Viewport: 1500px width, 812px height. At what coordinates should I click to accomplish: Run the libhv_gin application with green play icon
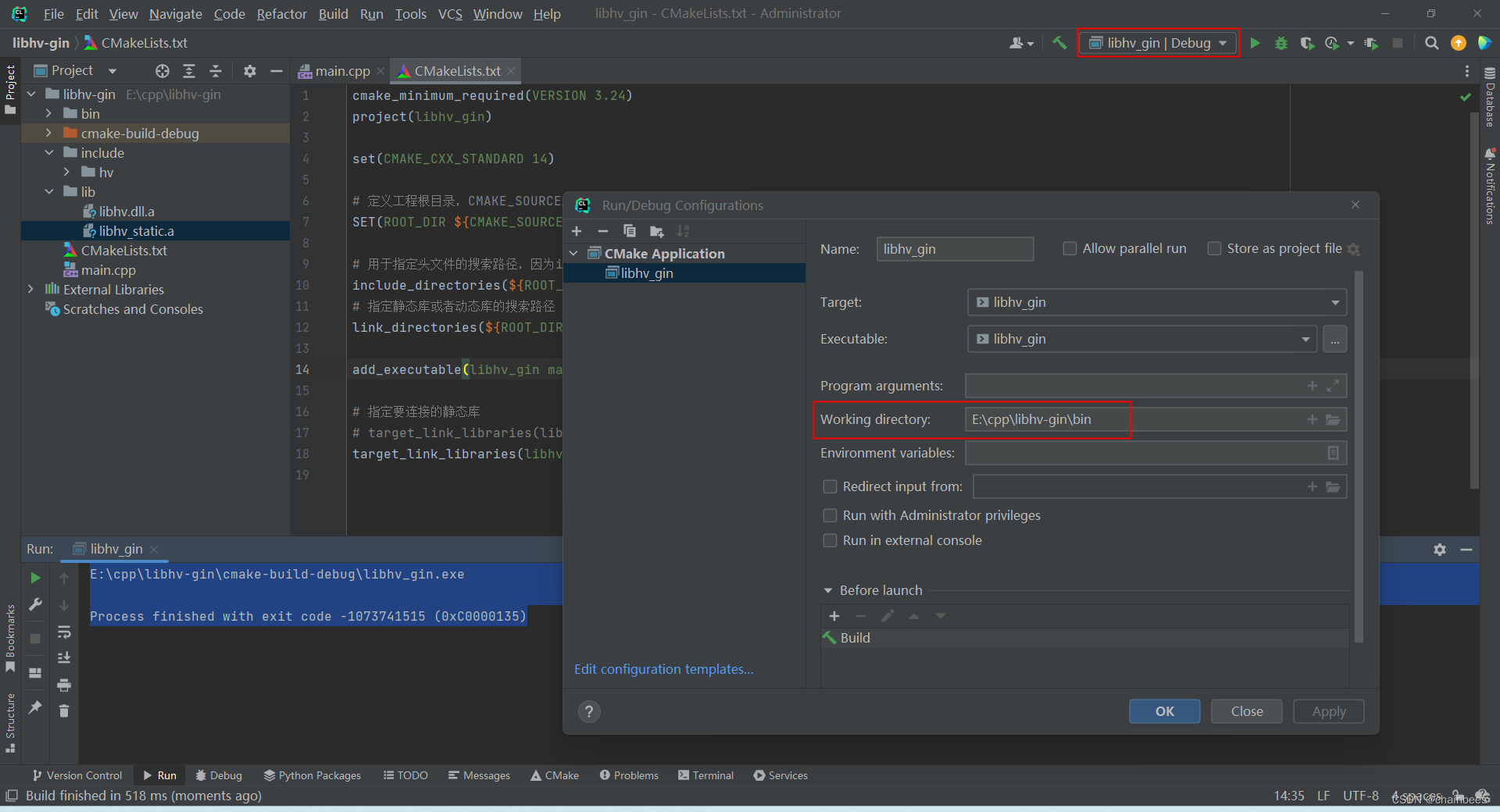pyautogui.click(x=1255, y=43)
